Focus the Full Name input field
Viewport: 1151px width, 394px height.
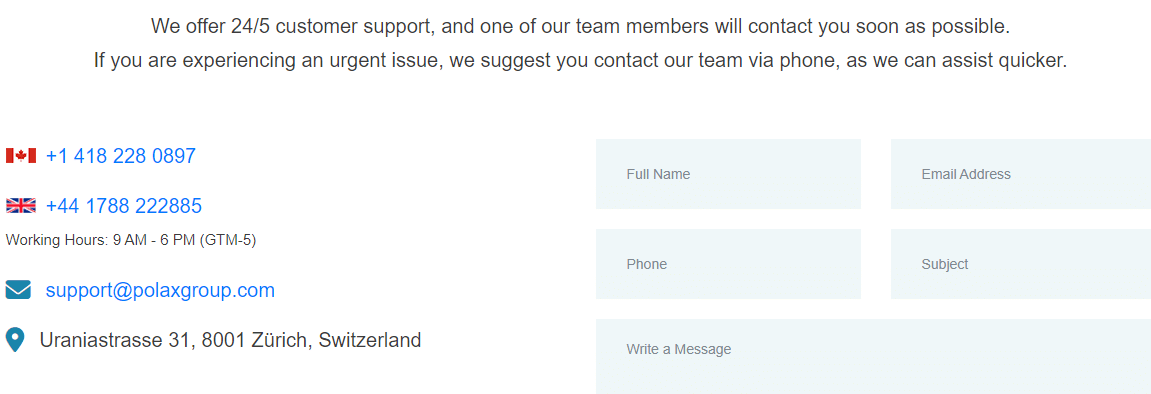tap(728, 174)
